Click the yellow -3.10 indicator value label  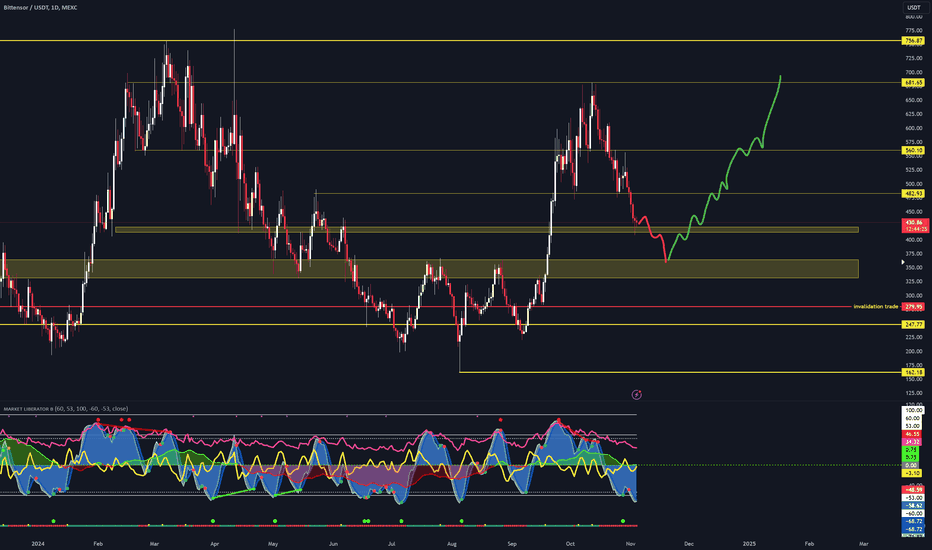point(913,473)
